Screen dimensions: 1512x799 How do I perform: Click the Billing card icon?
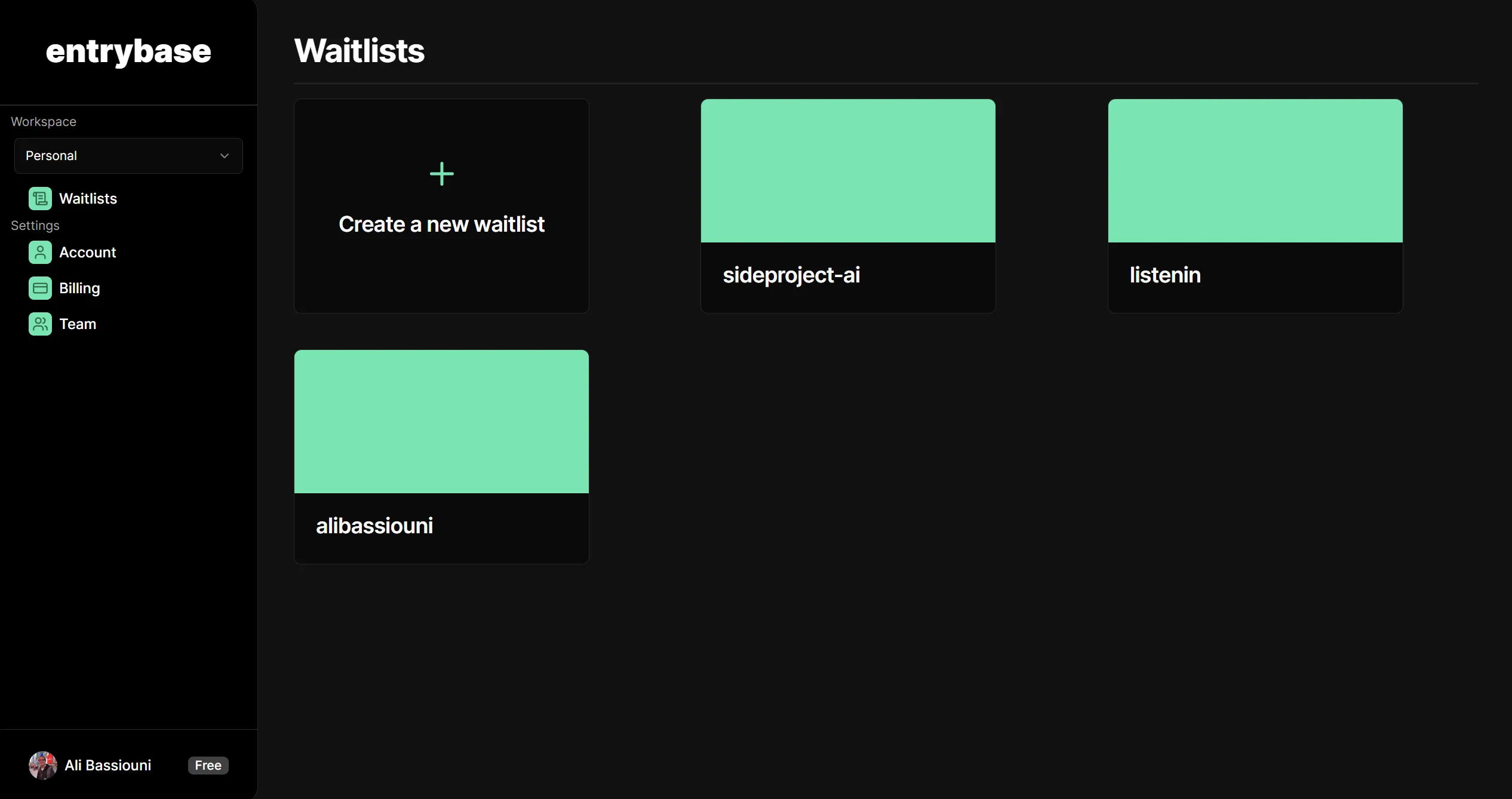coord(40,288)
